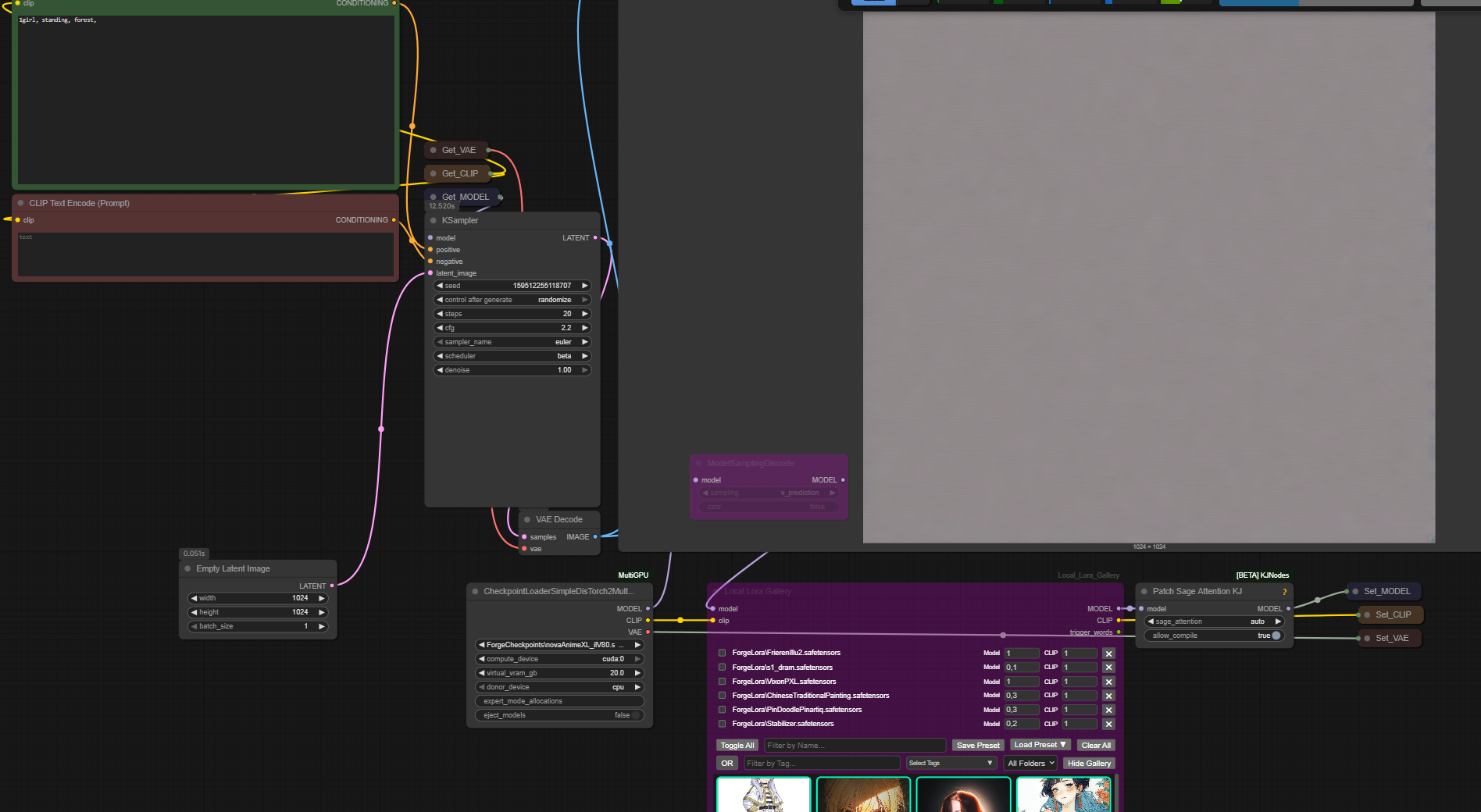Image resolution: width=1481 pixels, height=812 pixels.
Task: Toggle the allow_compile switch
Action: tap(1276, 636)
